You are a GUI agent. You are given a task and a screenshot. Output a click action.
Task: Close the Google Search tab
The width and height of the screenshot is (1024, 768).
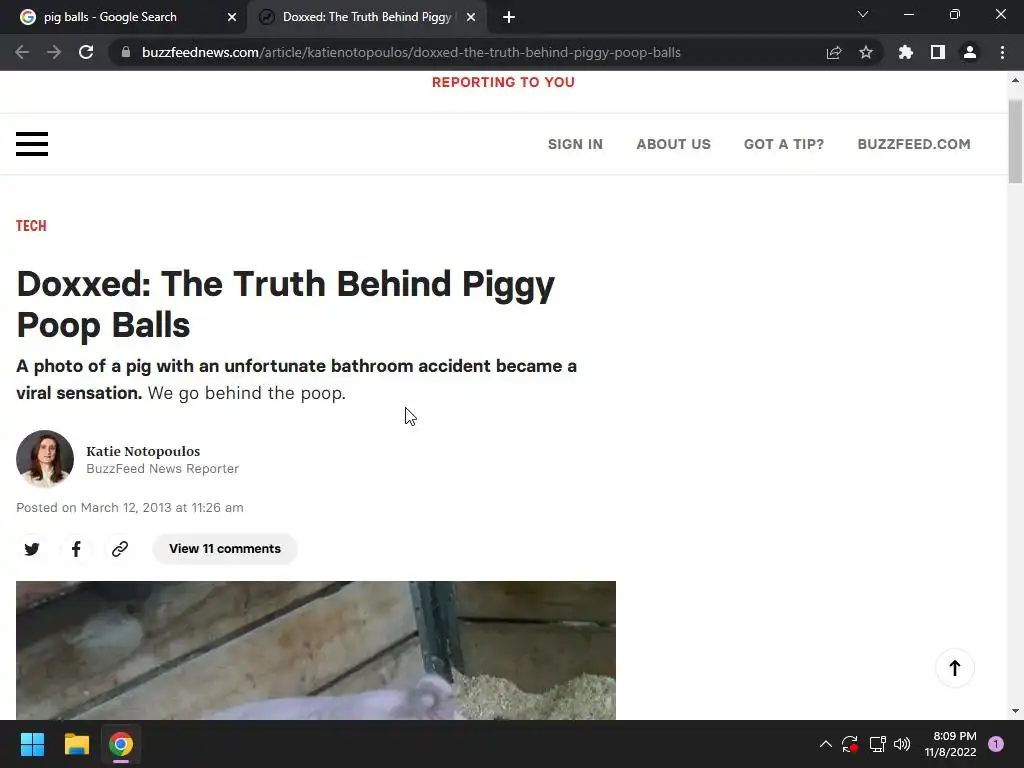[232, 17]
